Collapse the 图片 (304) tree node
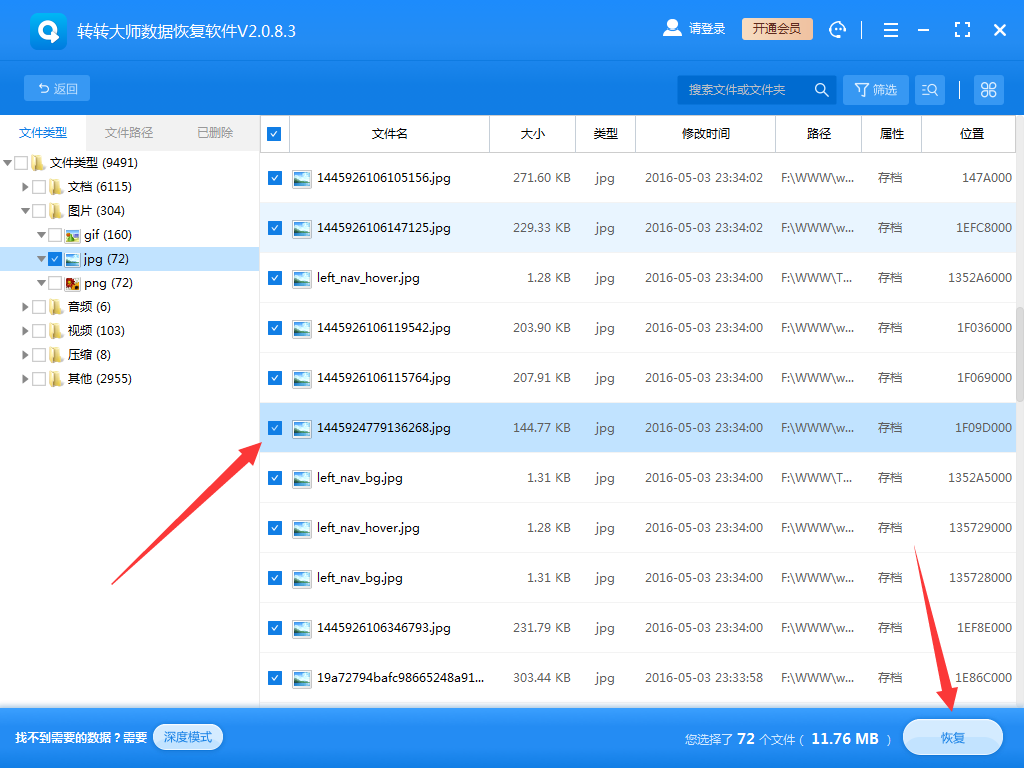The image size is (1024, 768). pyautogui.click(x=25, y=211)
